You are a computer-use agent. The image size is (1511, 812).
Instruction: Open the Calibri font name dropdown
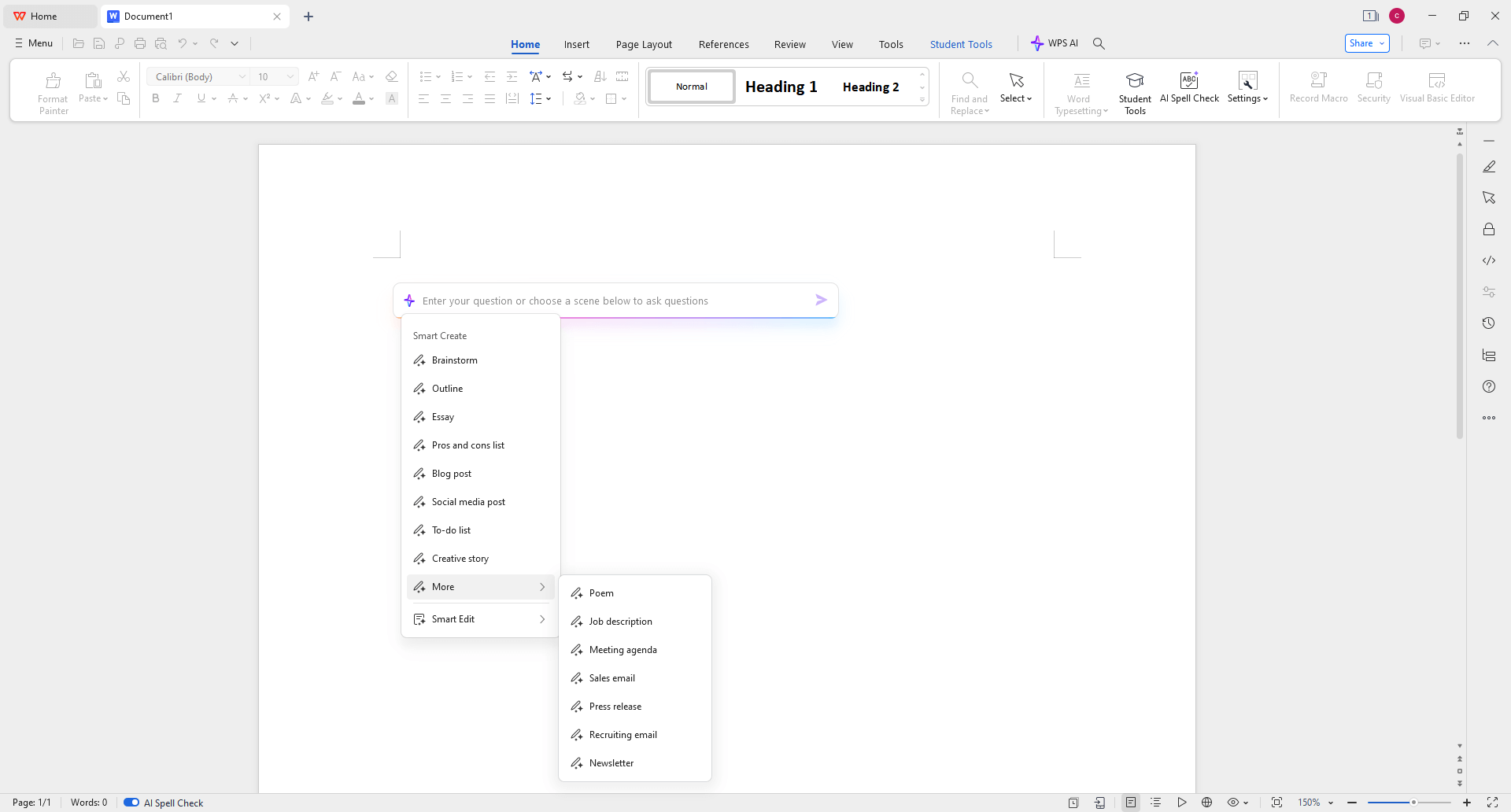[242, 76]
